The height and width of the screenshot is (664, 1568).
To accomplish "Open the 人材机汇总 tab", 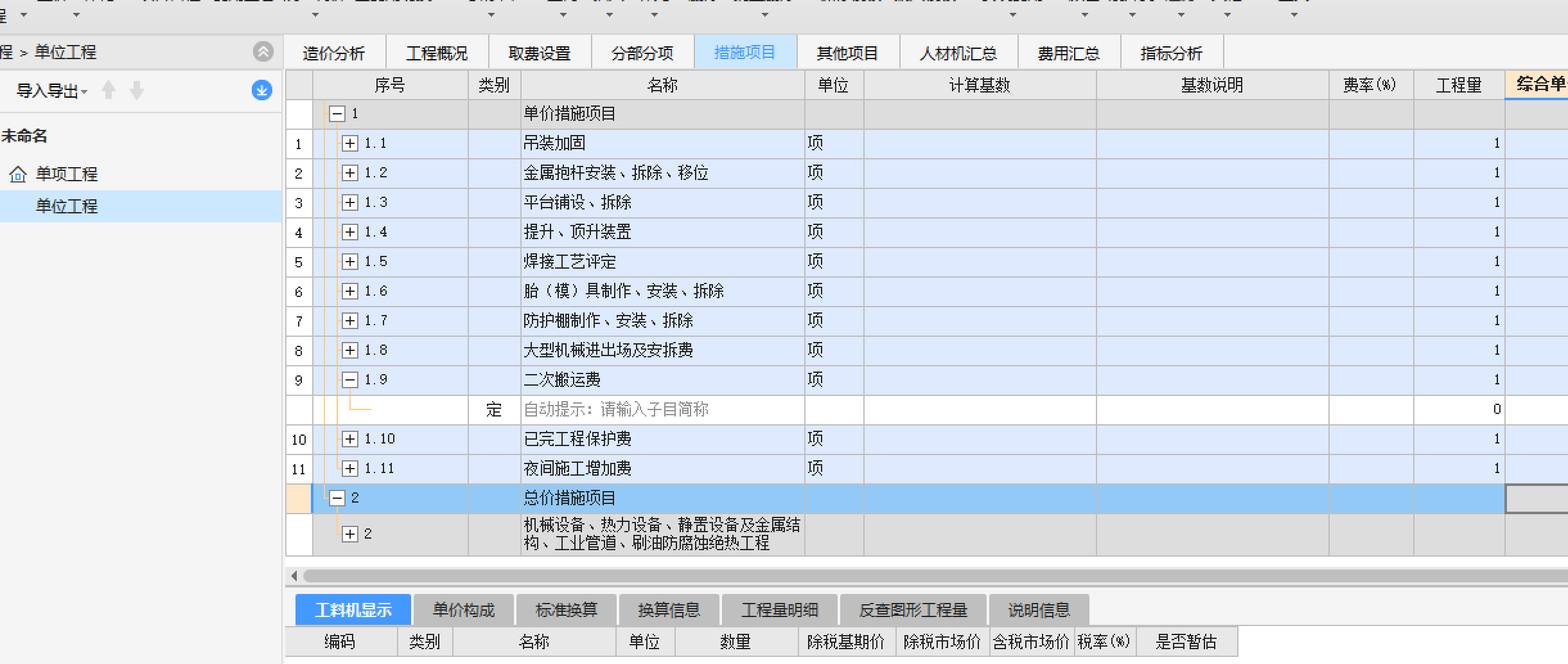I will point(958,53).
